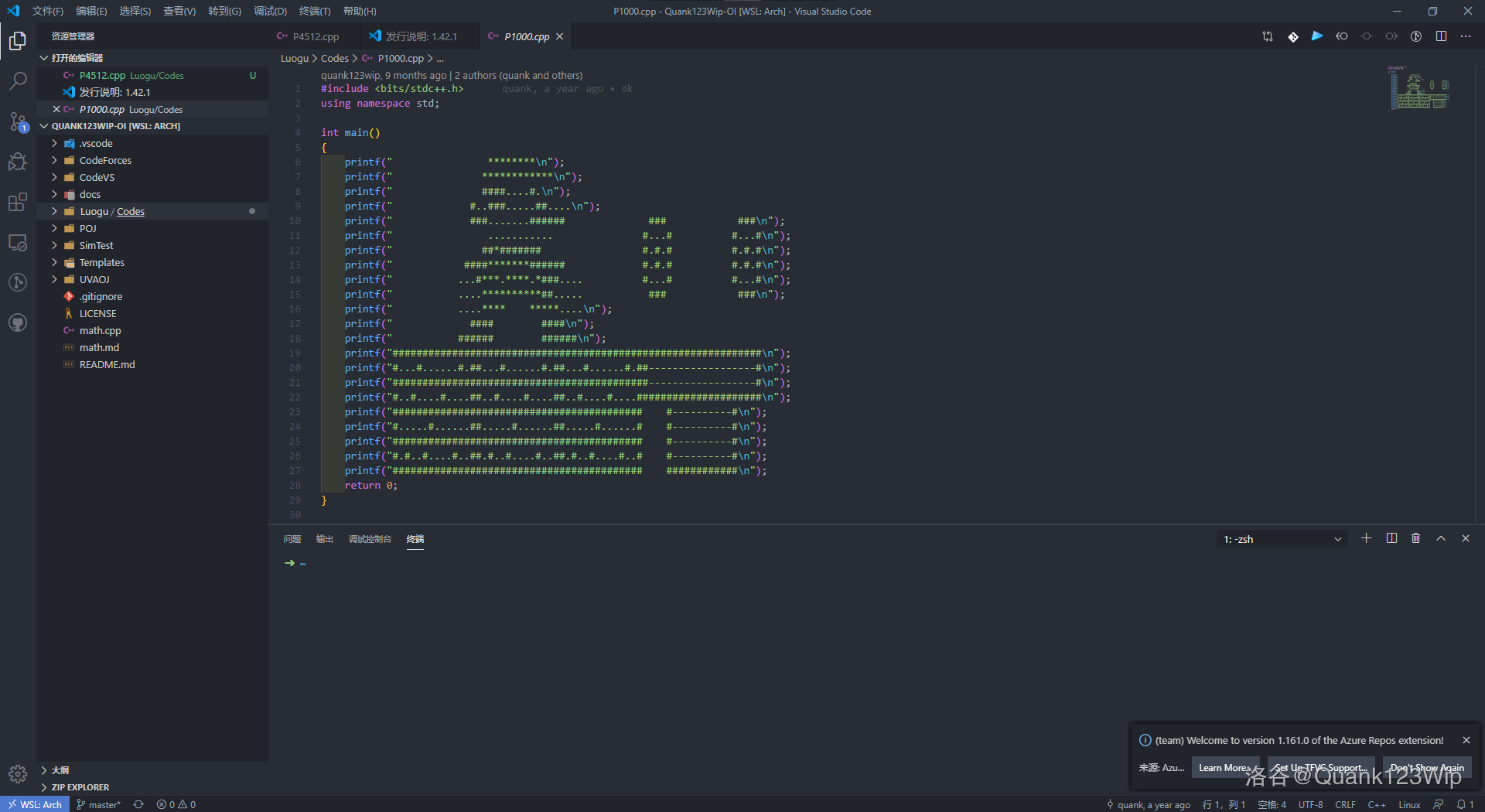Open the WSL: Arch remote indicator

(34, 804)
